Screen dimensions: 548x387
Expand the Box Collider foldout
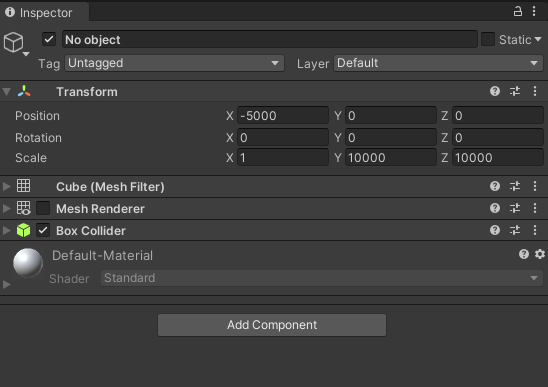coord(7,230)
